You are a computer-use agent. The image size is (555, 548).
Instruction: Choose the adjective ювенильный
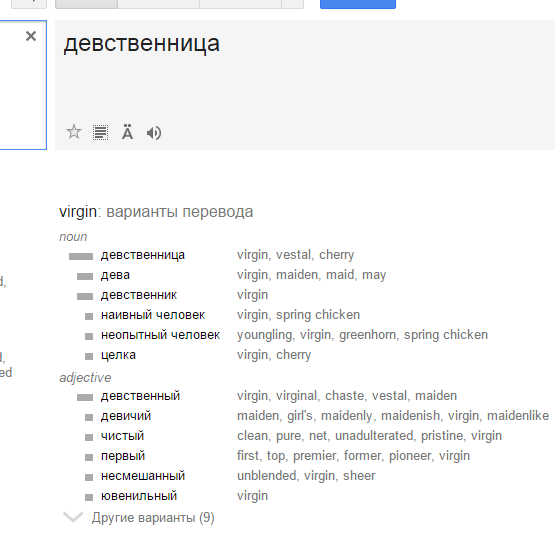139,496
